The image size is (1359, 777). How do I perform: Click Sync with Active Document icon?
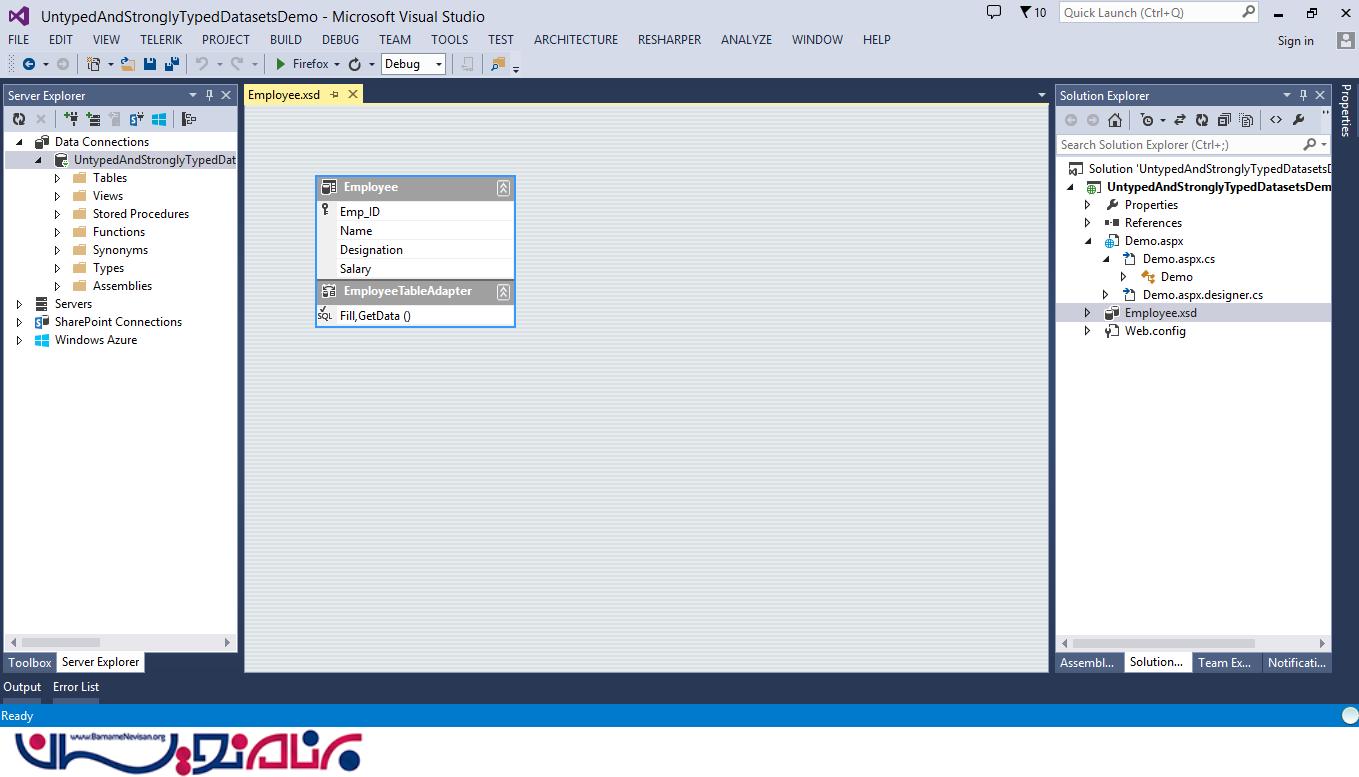1180,120
